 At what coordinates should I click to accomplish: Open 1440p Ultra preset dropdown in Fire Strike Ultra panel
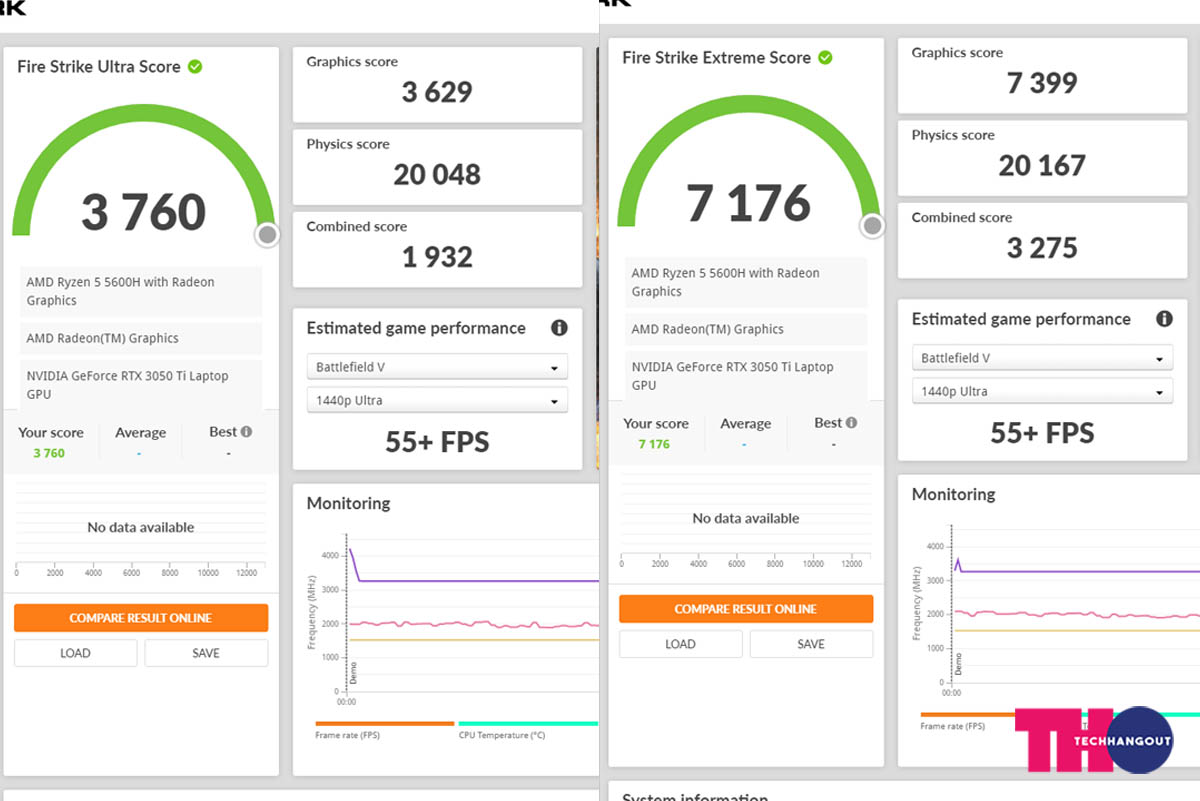tap(437, 400)
